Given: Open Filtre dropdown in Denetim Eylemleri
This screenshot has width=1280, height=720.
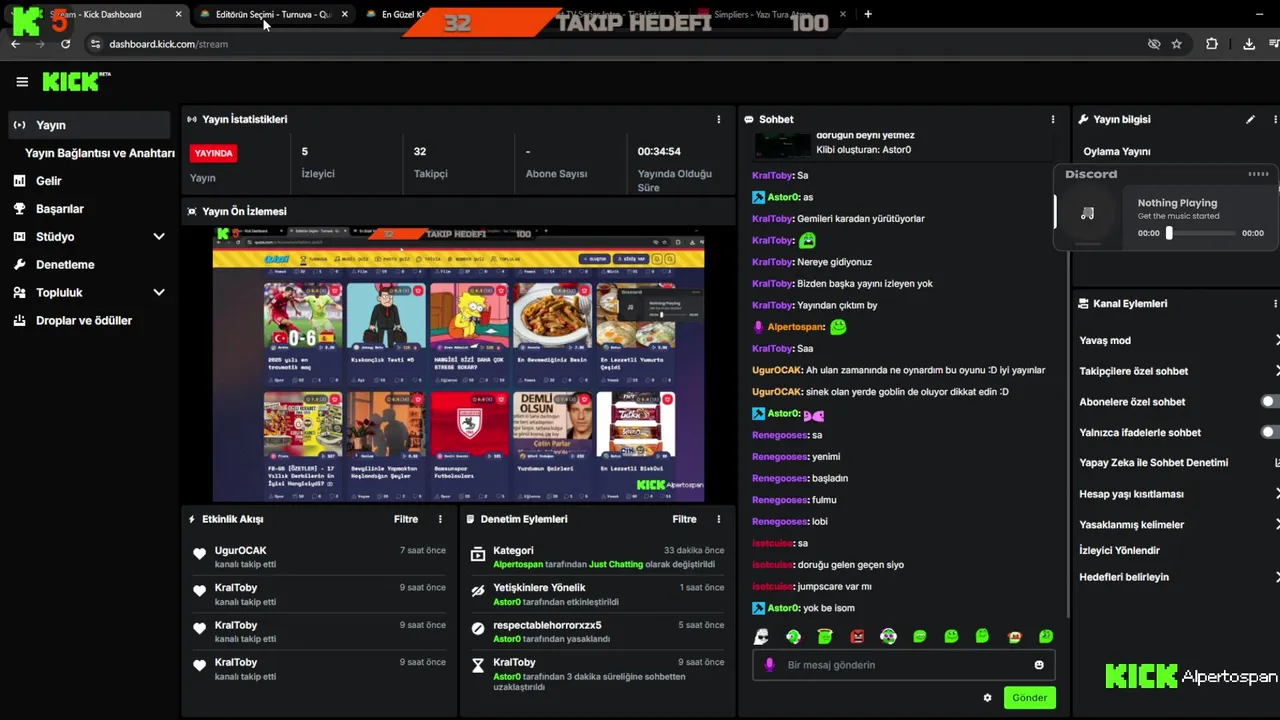Looking at the screenshot, I should coord(684,519).
